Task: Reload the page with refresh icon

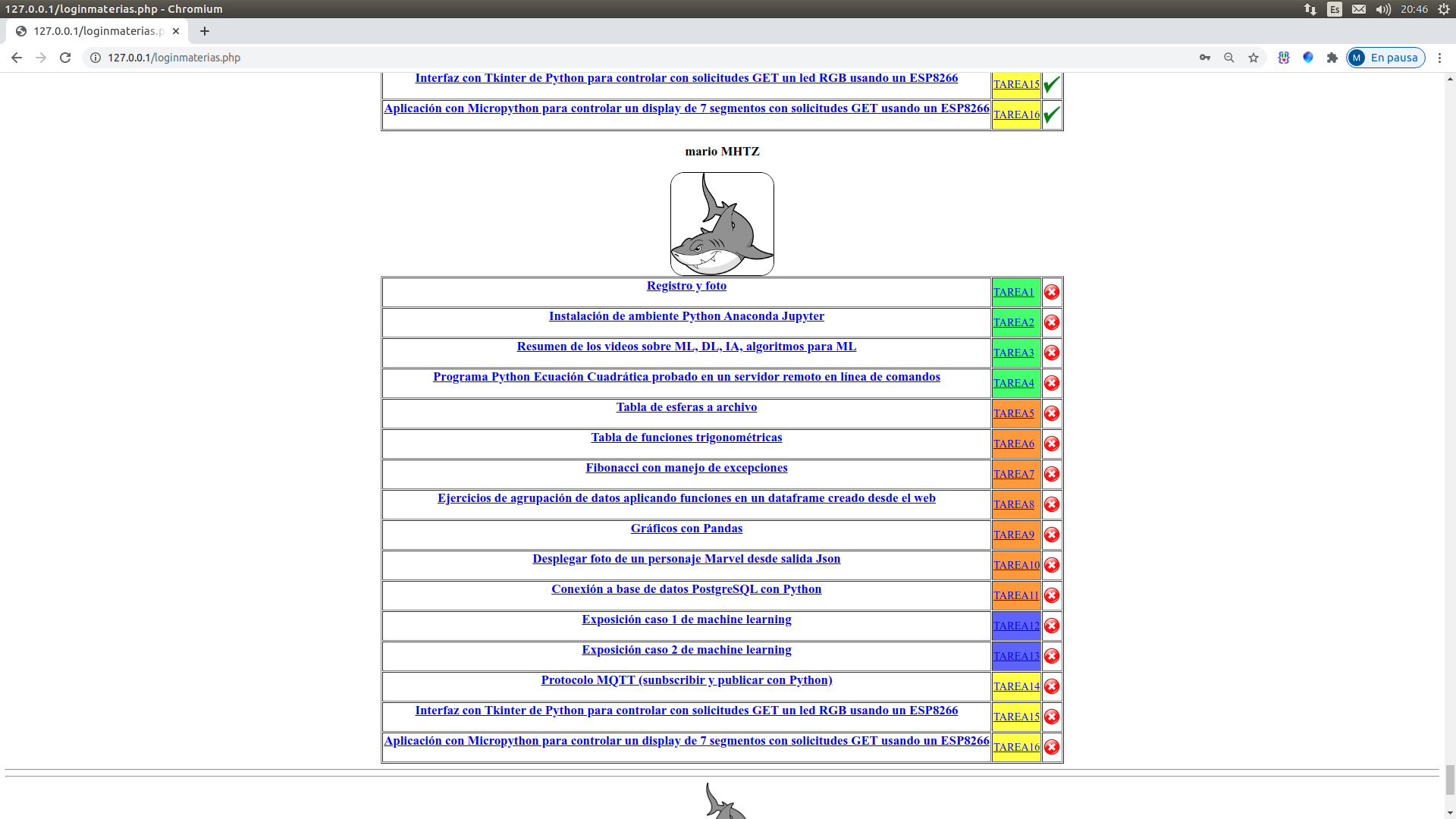Action: [65, 58]
